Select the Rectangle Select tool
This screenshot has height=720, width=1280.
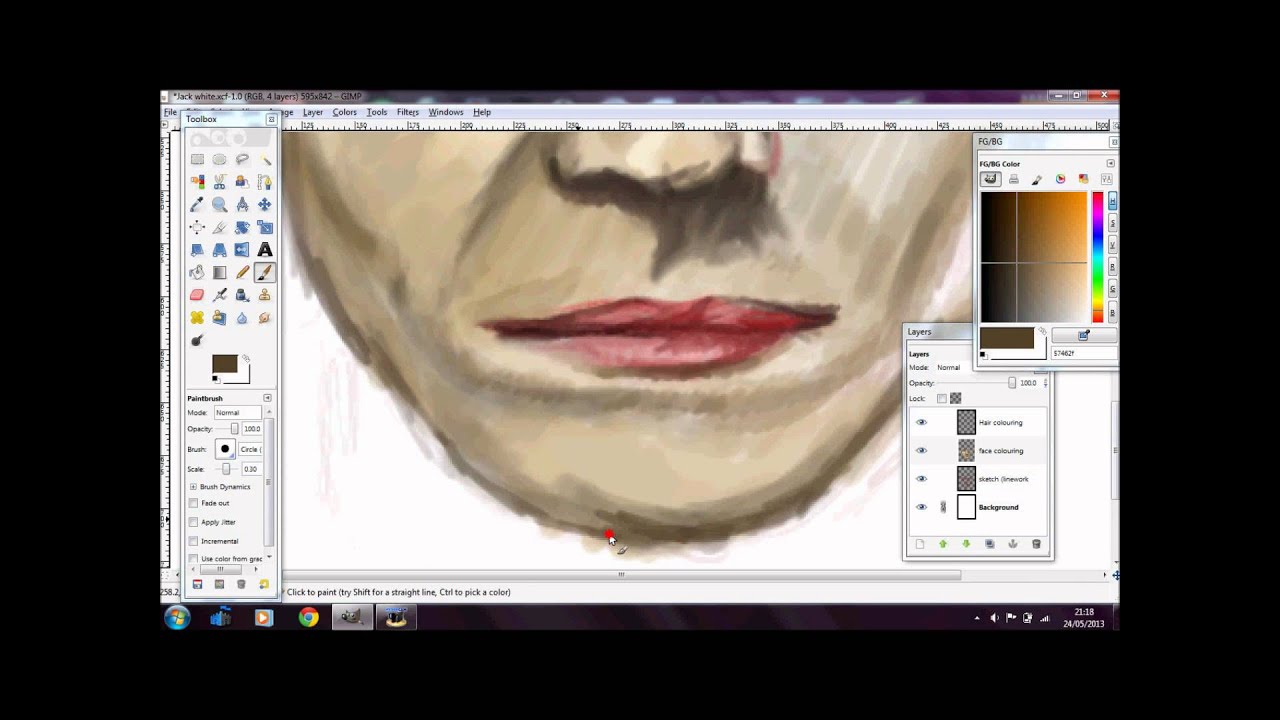(197, 159)
